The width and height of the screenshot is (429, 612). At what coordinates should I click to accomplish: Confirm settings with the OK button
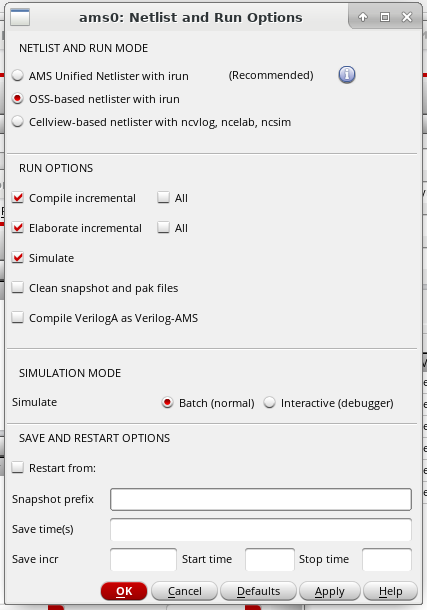(124, 591)
